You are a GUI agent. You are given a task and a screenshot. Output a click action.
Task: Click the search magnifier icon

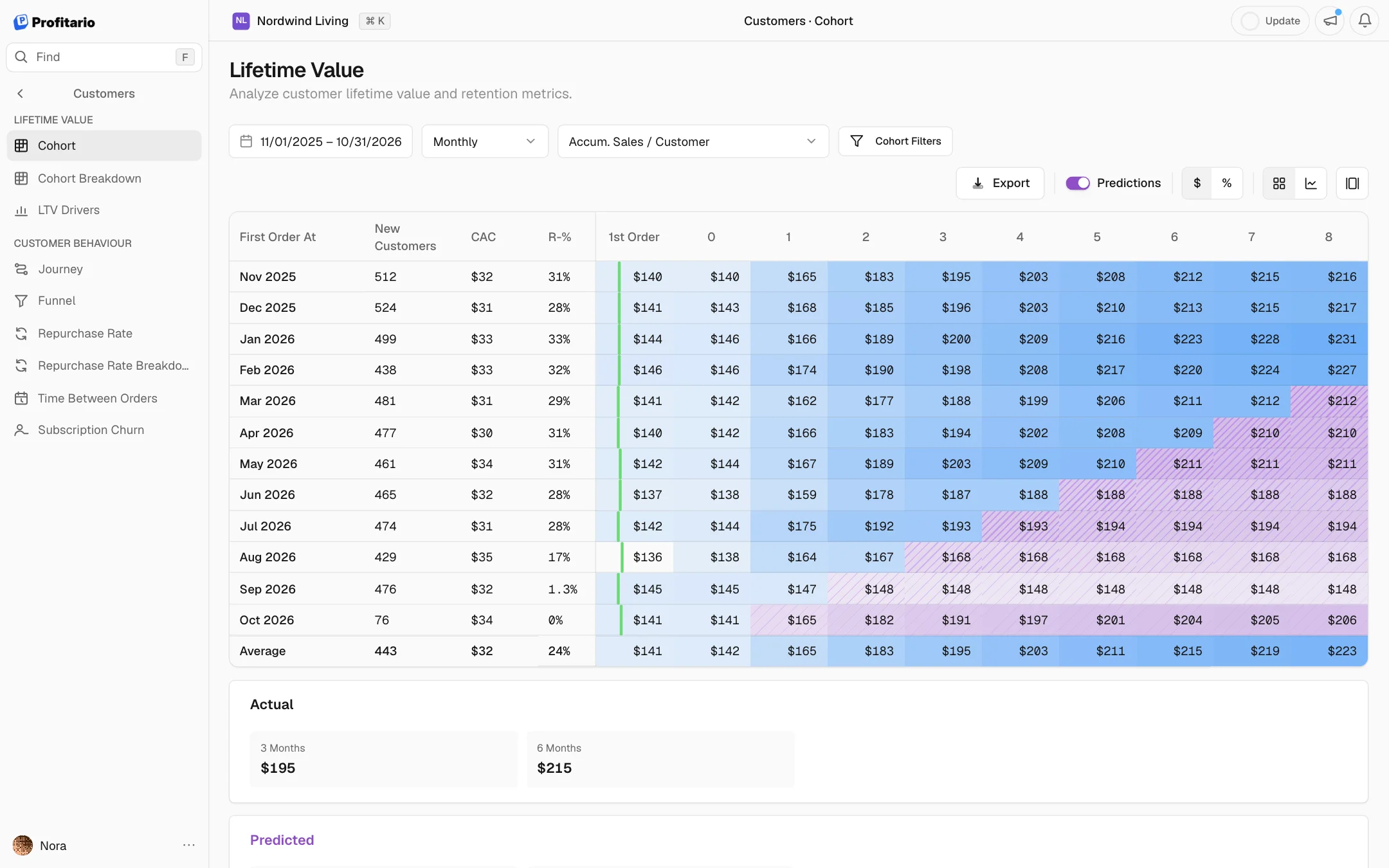coord(21,57)
